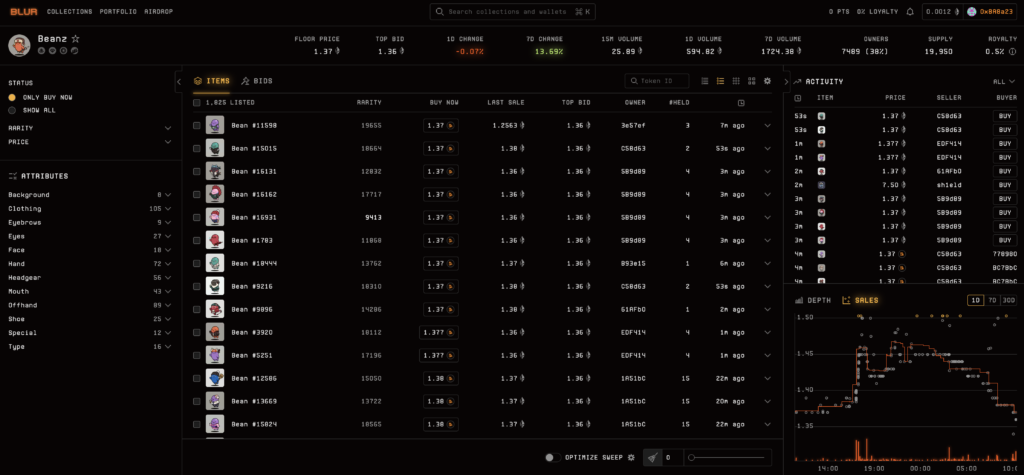Select the highlighted detailed list view icon

(x=720, y=81)
